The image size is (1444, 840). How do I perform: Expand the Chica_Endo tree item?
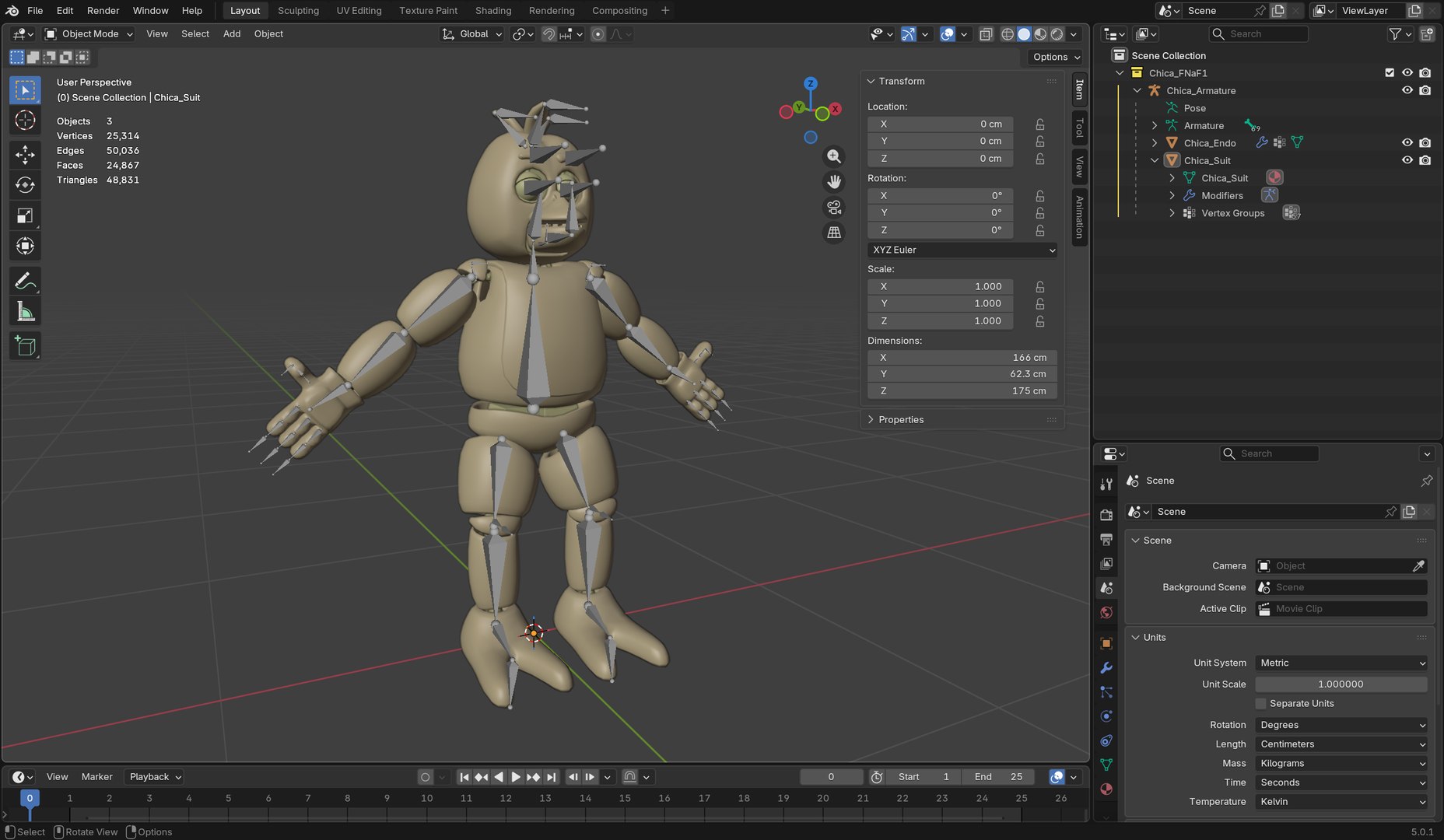coord(1155,143)
